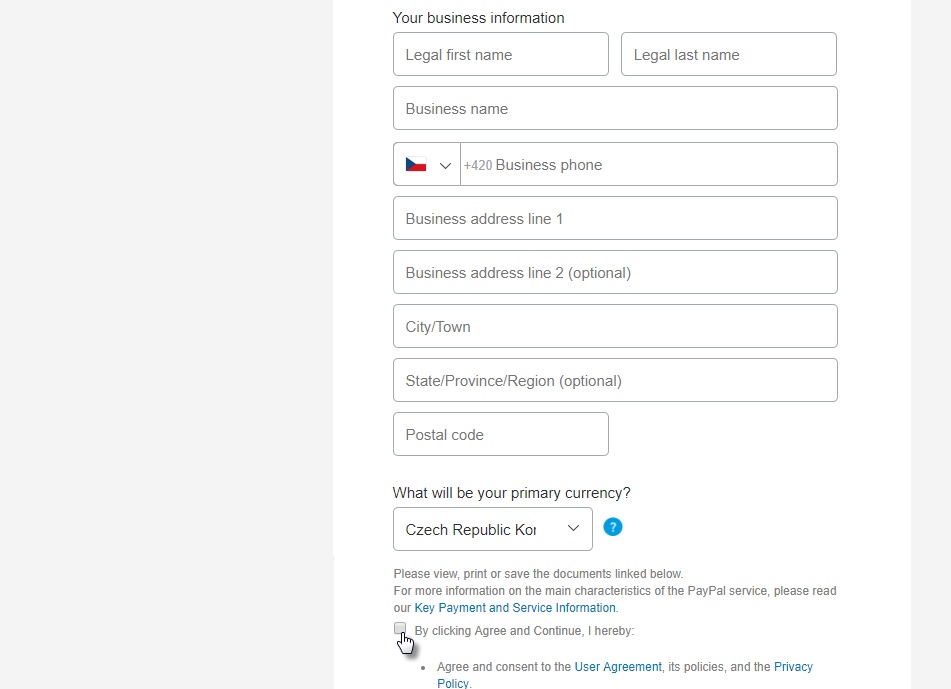The image size is (951, 689).
Task: Click the blue currency help question icon
Action: pos(613,527)
